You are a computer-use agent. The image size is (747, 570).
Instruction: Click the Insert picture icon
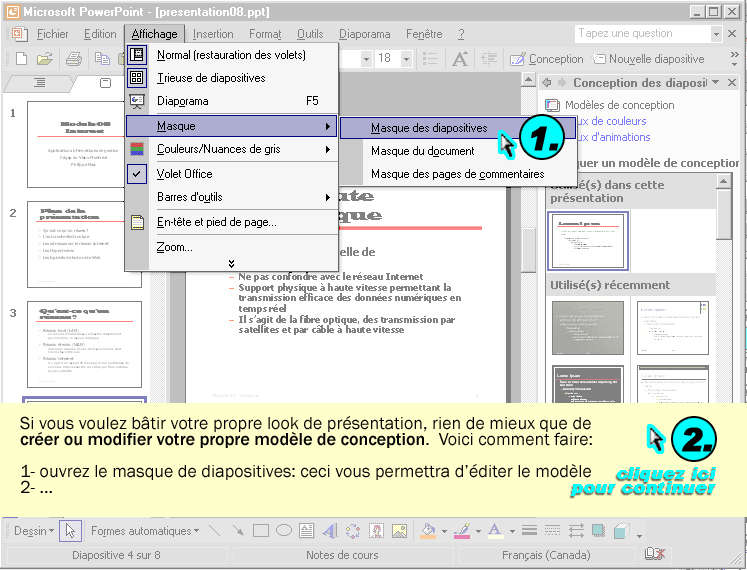(399, 530)
